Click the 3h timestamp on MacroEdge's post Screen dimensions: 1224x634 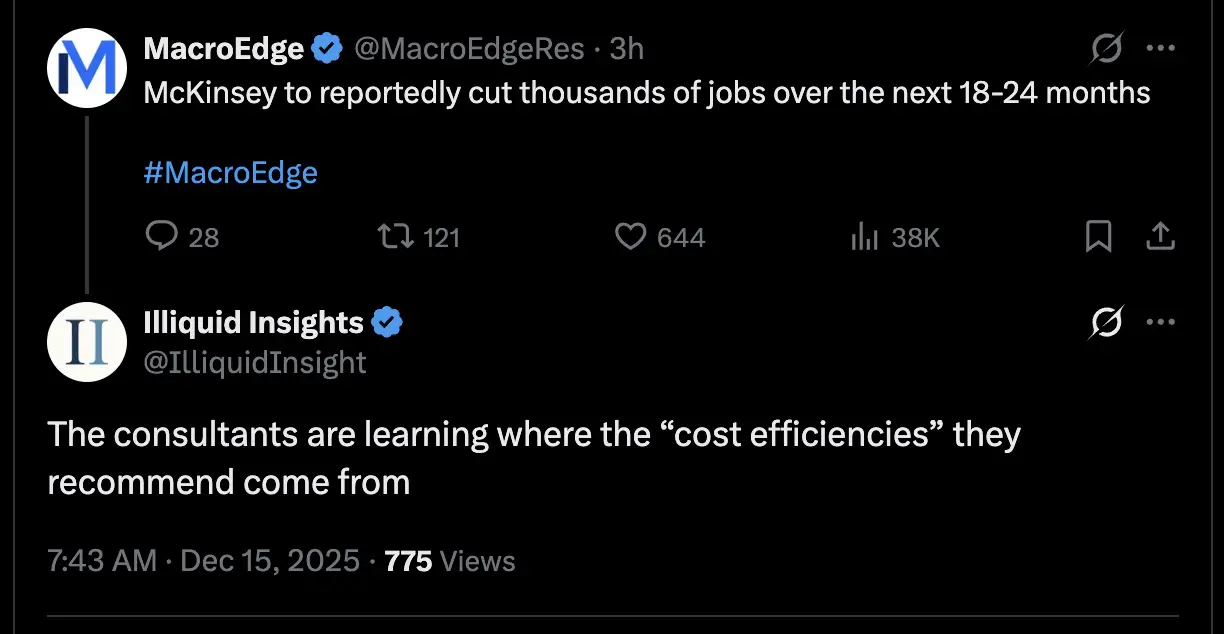[627, 48]
